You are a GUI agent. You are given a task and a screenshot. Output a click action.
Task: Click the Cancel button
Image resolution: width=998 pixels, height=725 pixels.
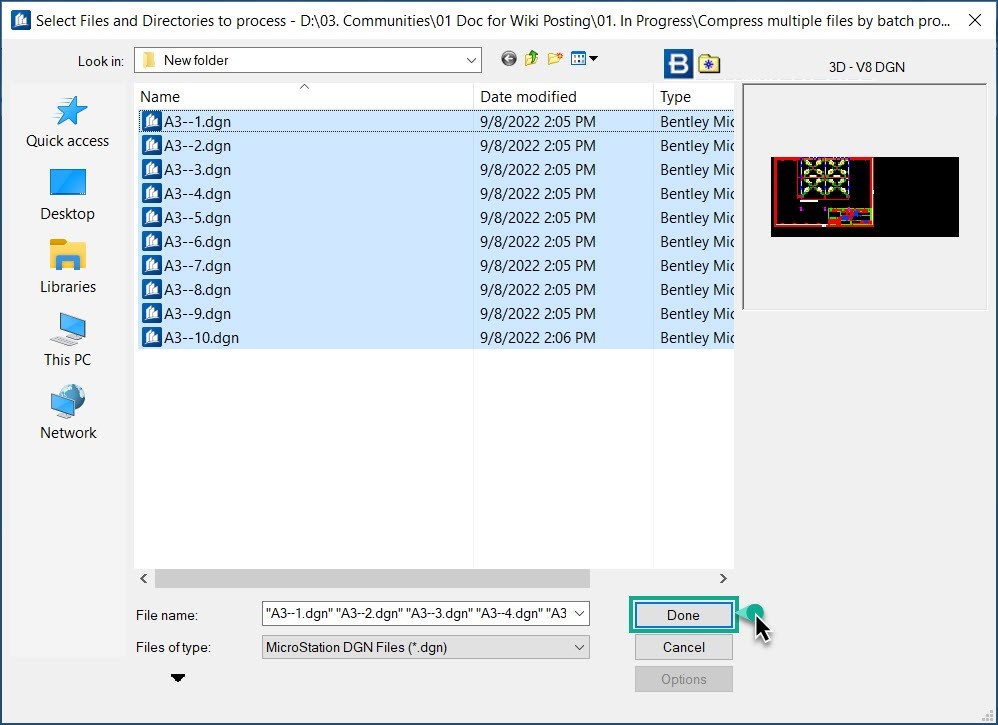[x=684, y=647]
